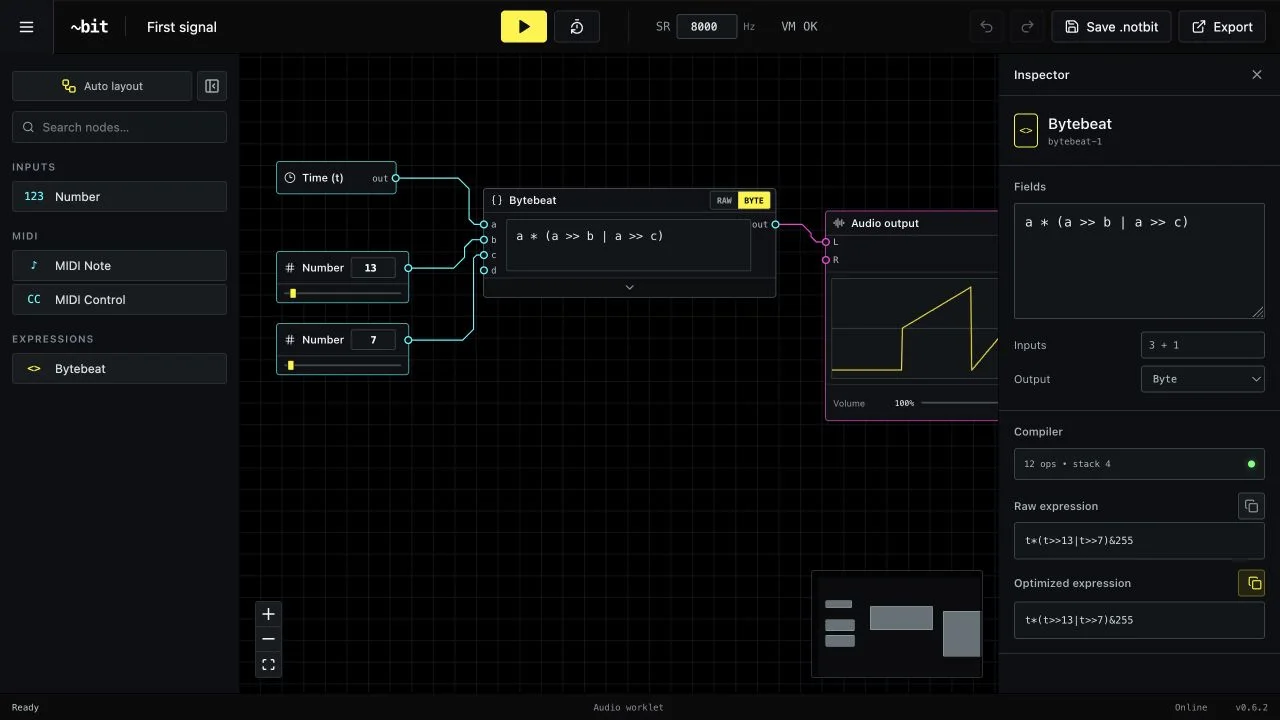Click the raw expression text box

(1139, 541)
